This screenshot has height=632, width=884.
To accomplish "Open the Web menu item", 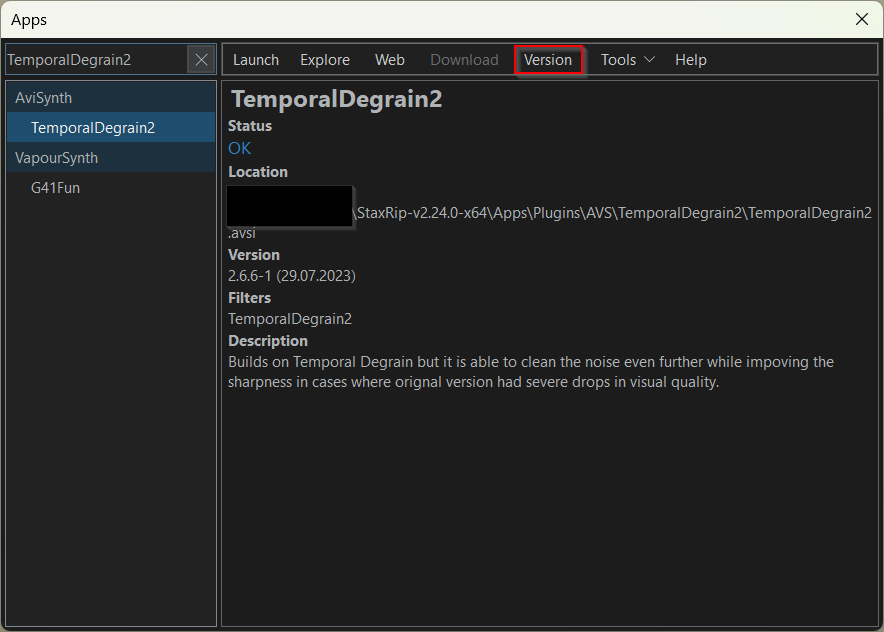I will click(390, 60).
